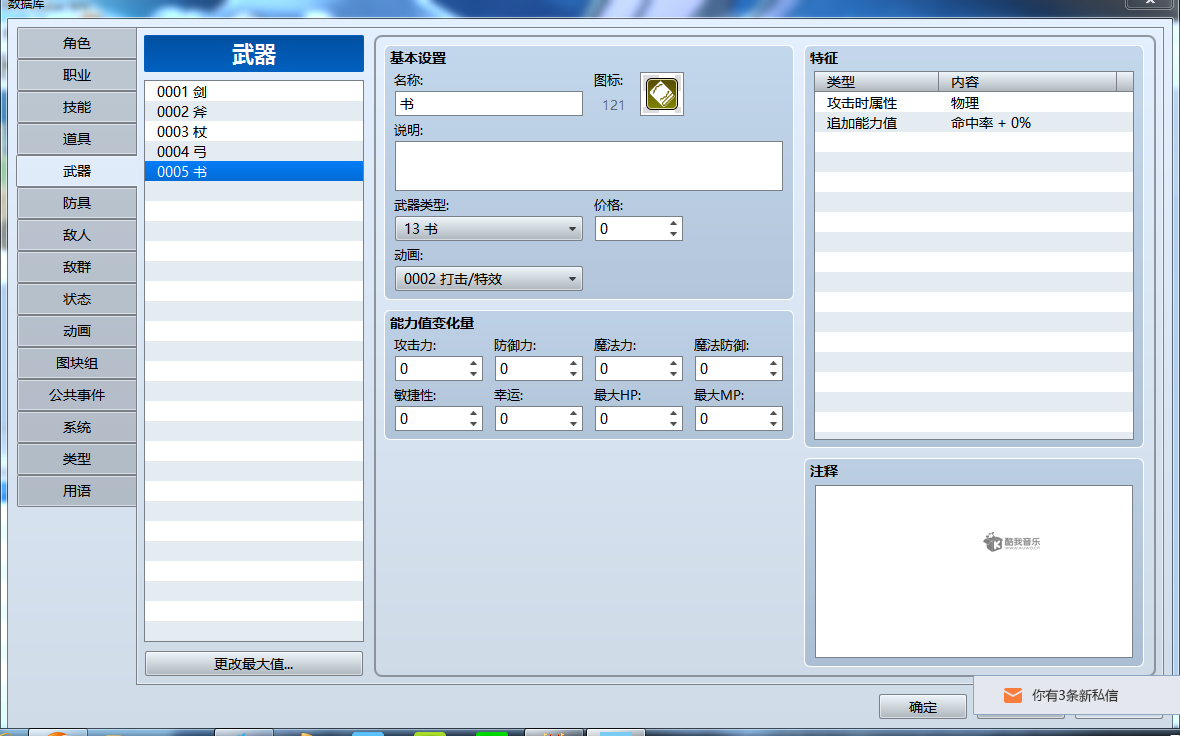The height and width of the screenshot is (736, 1180).
Task: Expand the 动画 dropdown showing 0002 打击/特效
Action: (488, 279)
